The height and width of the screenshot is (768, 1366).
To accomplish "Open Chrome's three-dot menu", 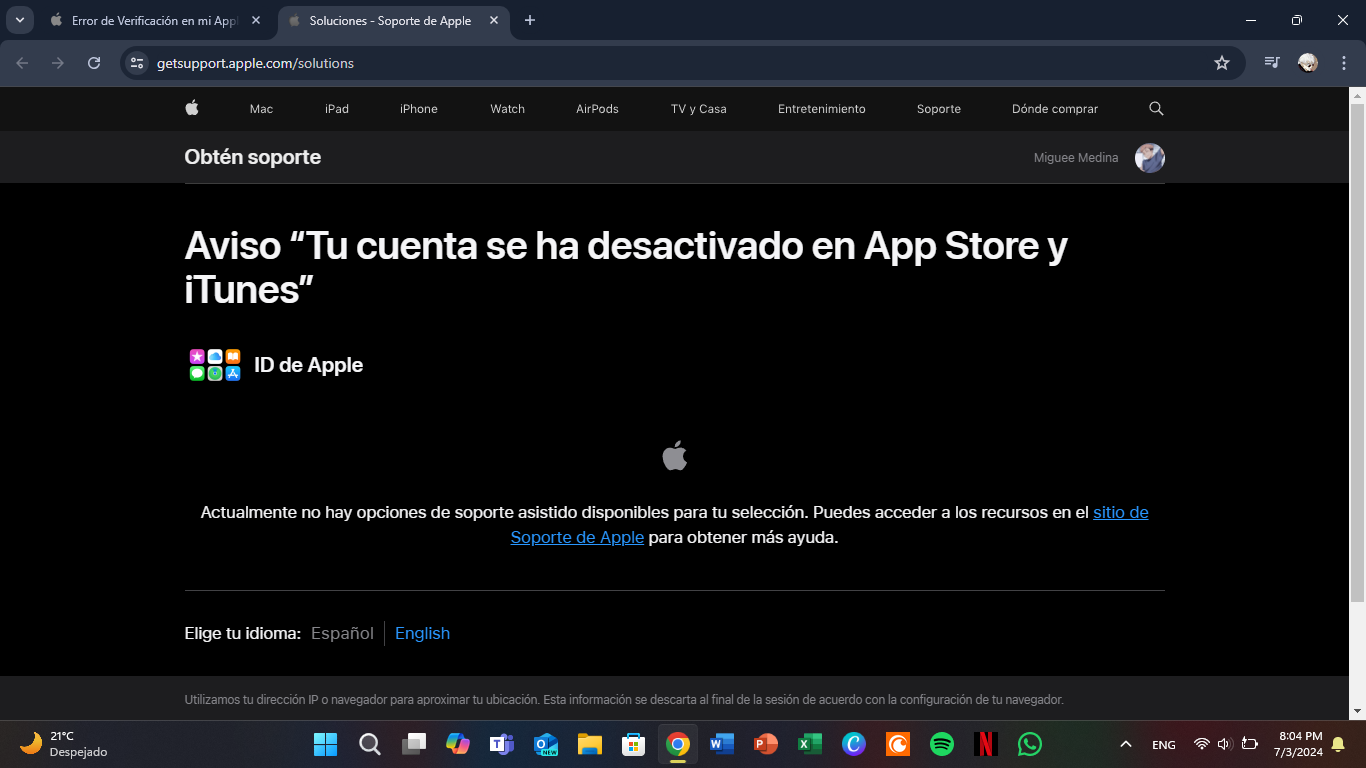I will pyautogui.click(x=1343, y=63).
